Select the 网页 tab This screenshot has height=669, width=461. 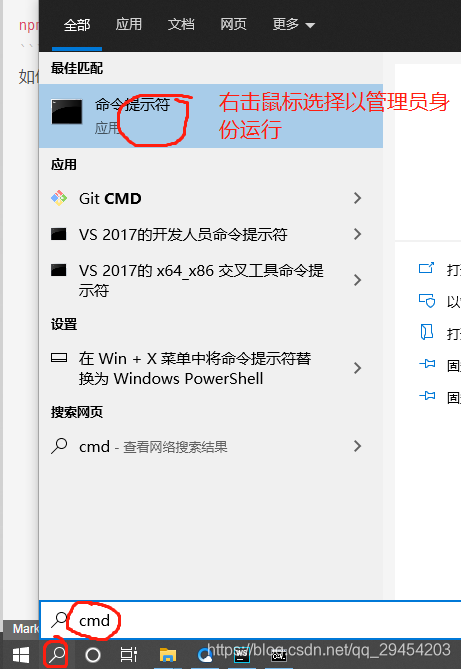point(233,24)
